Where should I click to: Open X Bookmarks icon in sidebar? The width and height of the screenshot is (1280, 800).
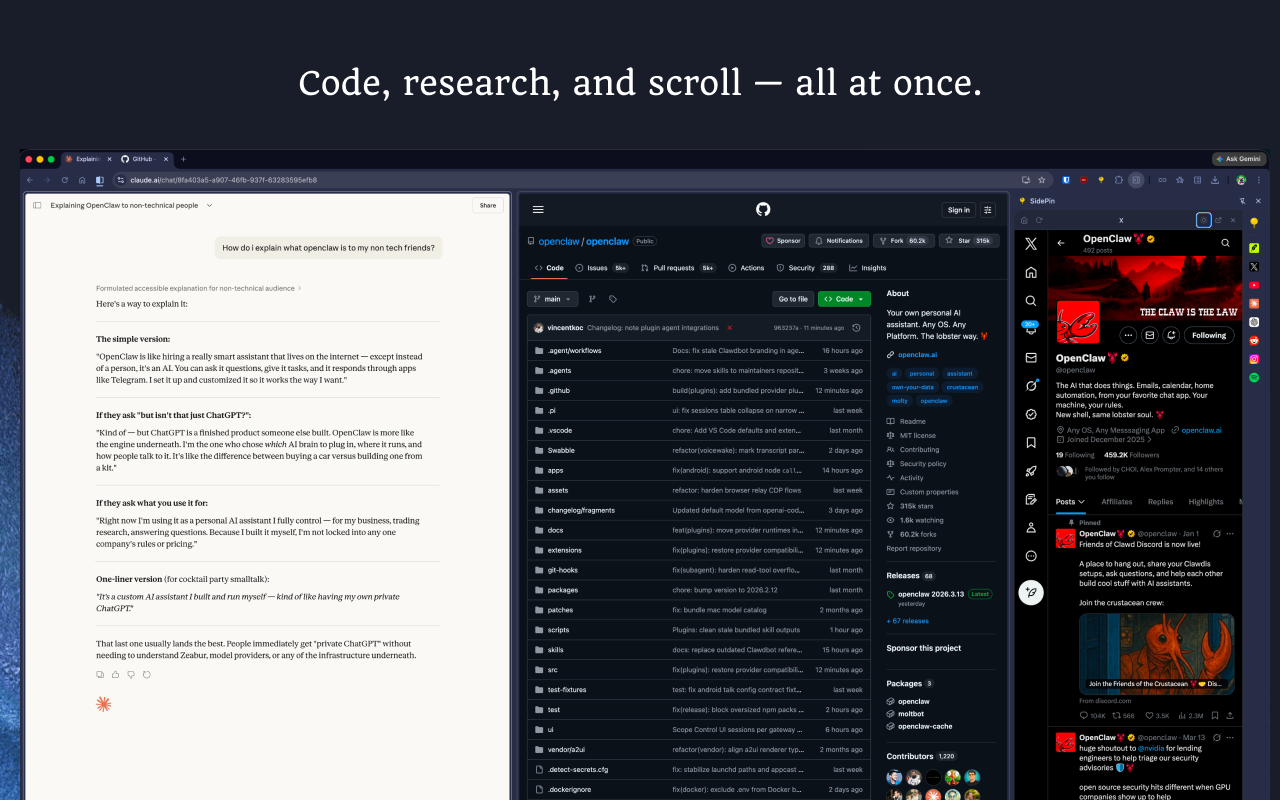click(x=1031, y=442)
